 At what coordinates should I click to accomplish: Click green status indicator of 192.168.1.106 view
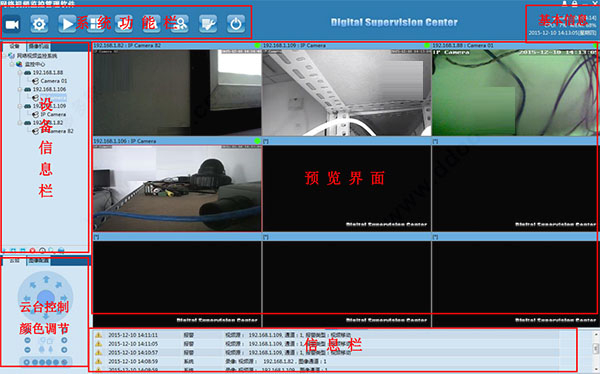257,141
